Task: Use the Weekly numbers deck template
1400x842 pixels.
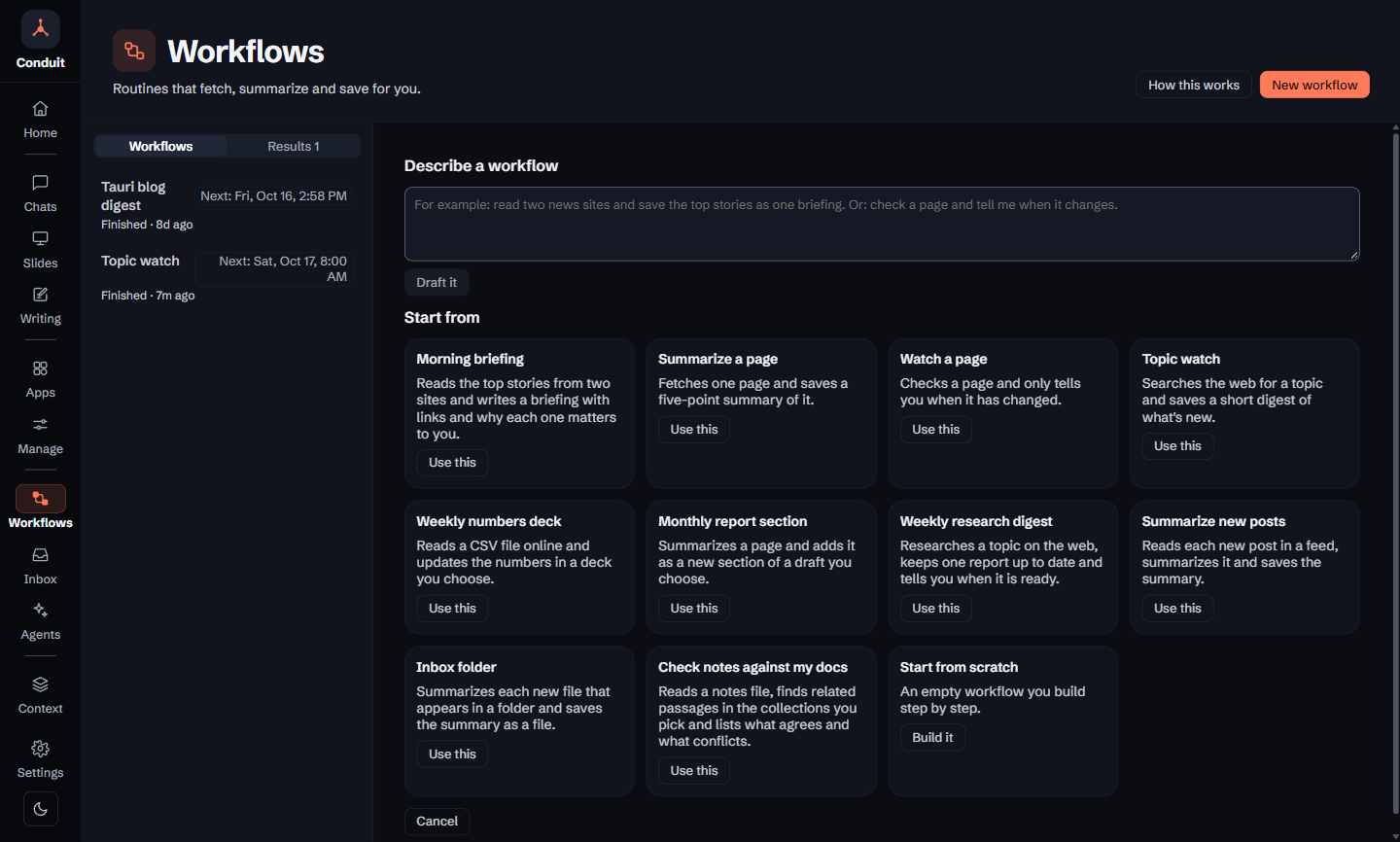Action: tap(452, 609)
